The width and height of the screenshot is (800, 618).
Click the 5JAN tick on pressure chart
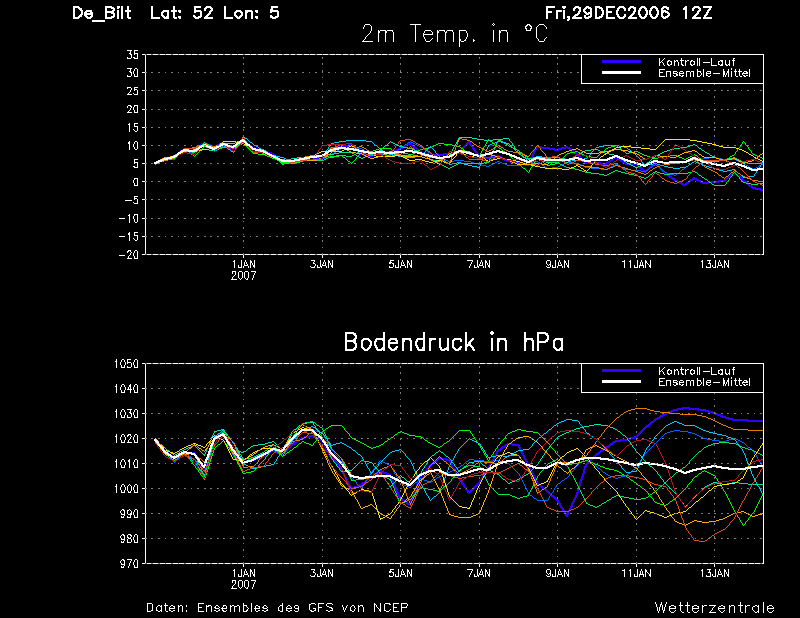pyautogui.click(x=401, y=573)
